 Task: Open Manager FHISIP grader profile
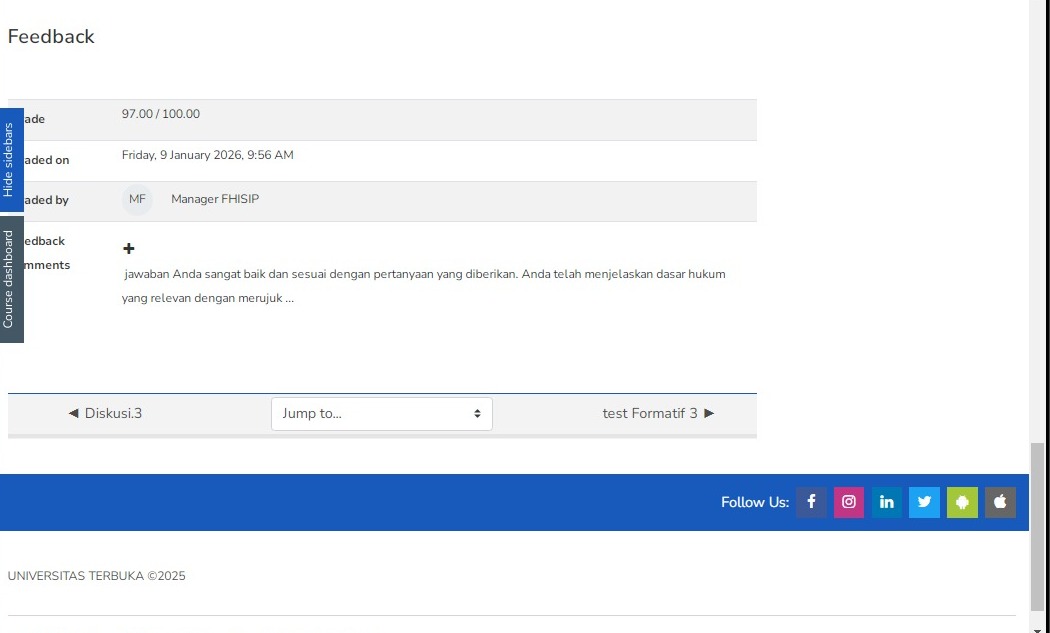(215, 199)
